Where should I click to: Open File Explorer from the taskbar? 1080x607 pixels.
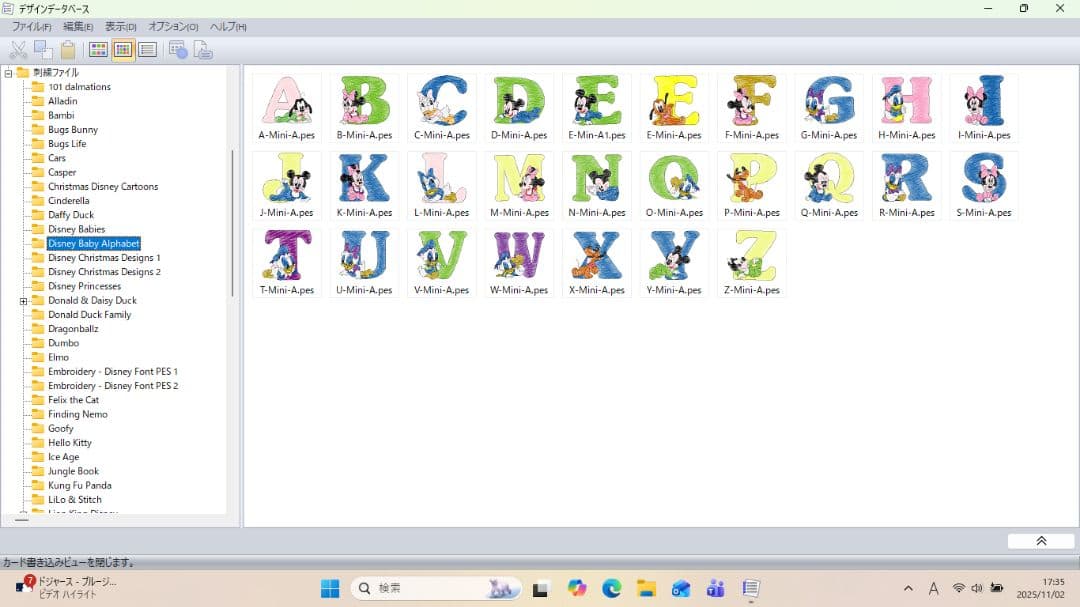(x=646, y=588)
